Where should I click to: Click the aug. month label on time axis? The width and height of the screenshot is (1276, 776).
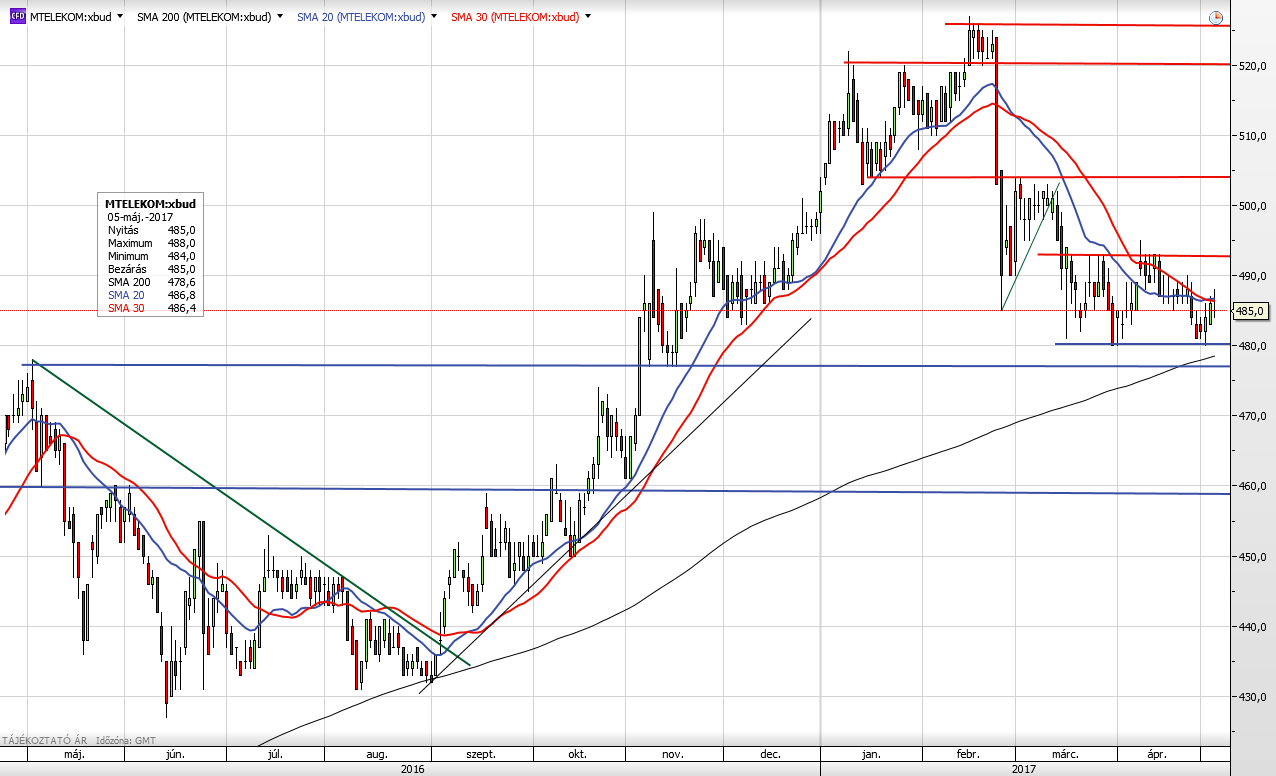[376, 755]
